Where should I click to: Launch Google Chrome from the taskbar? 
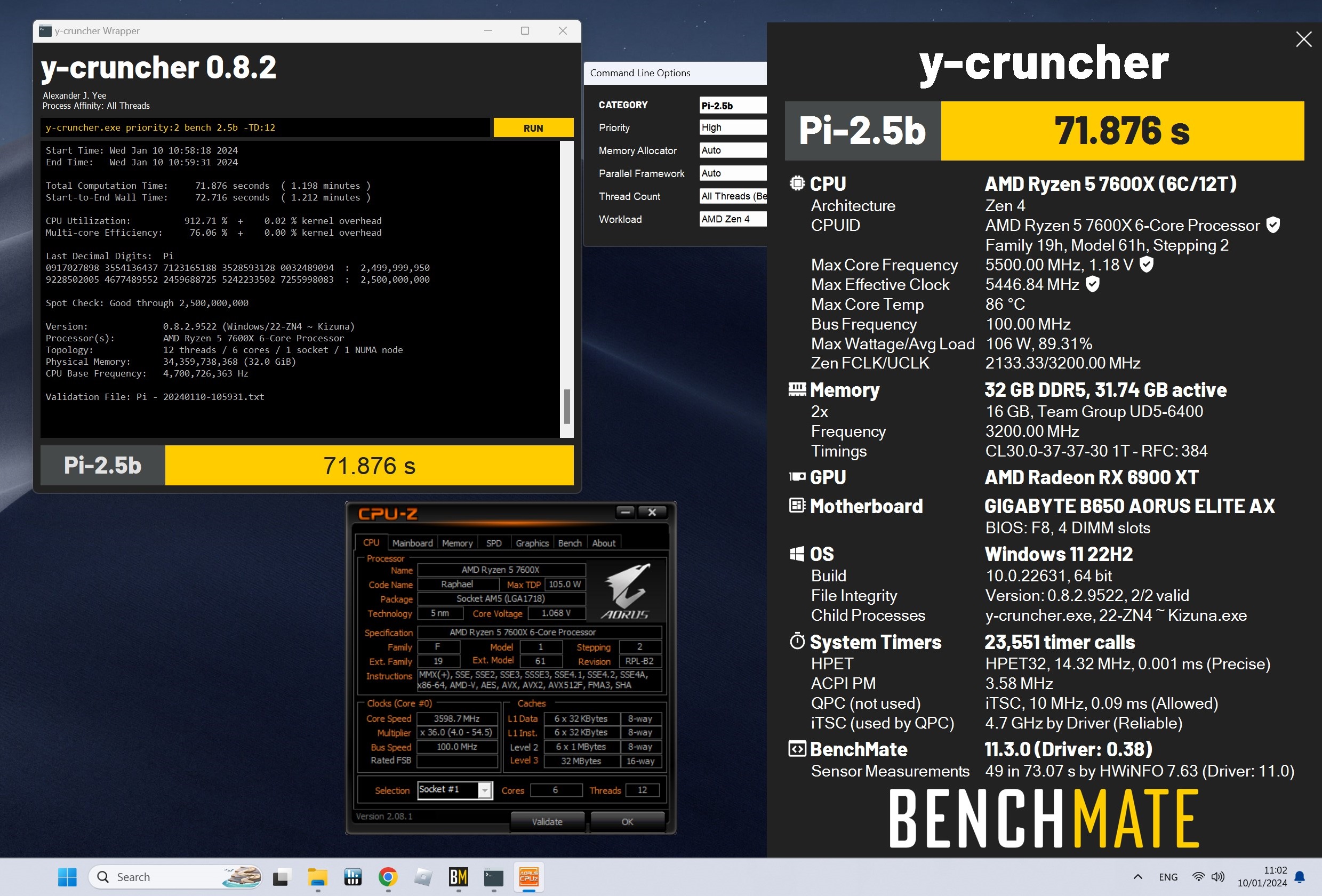click(x=388, y=877)
